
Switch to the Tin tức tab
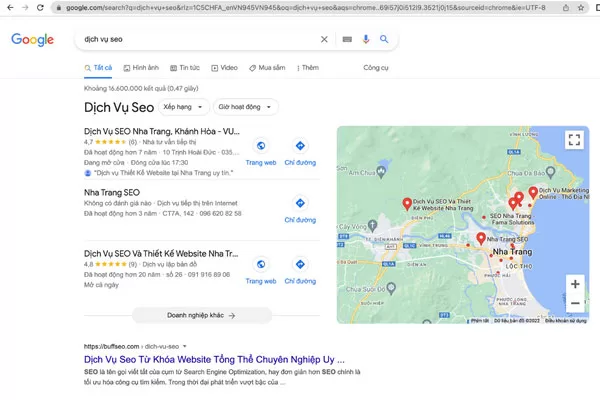pyautogui.click(x=185, y=68)
